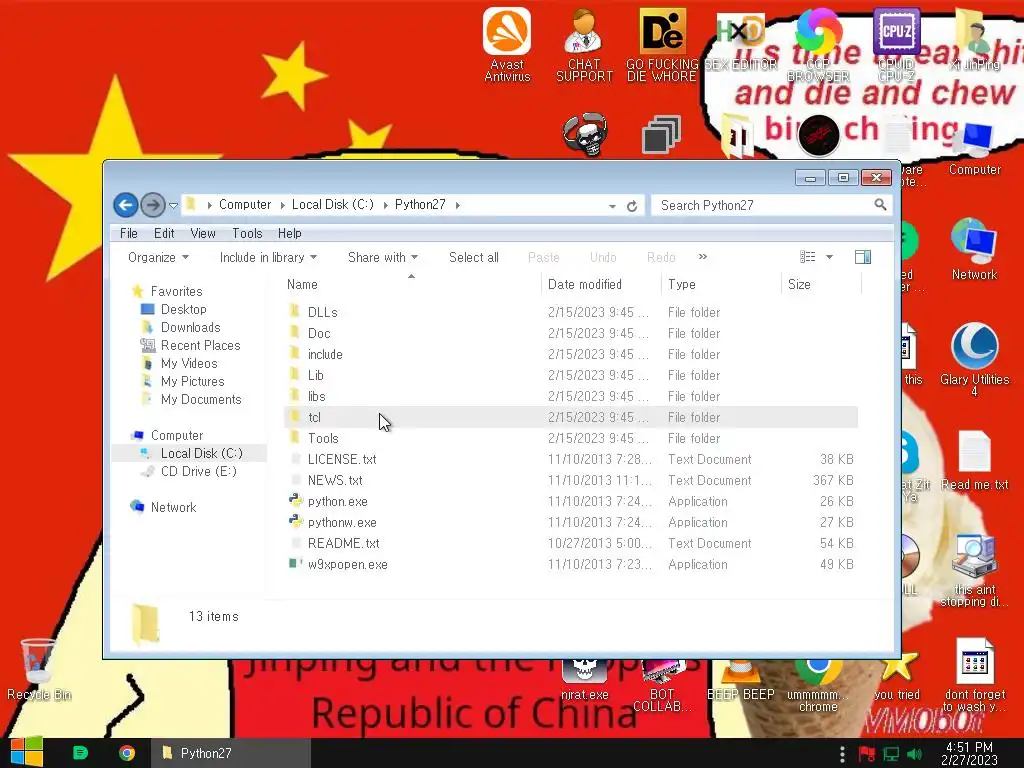Open the taskbar clock showing 4:51 PM
Screen dimensions: 1024x768
click(969, 753)
